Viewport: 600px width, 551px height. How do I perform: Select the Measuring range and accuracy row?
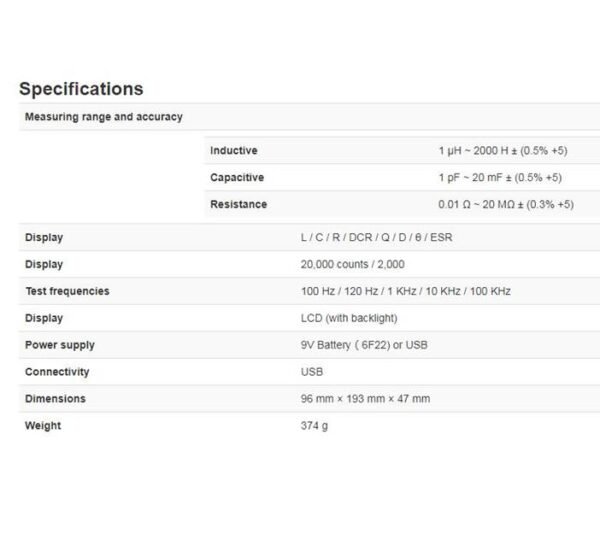tap(103, 117)
